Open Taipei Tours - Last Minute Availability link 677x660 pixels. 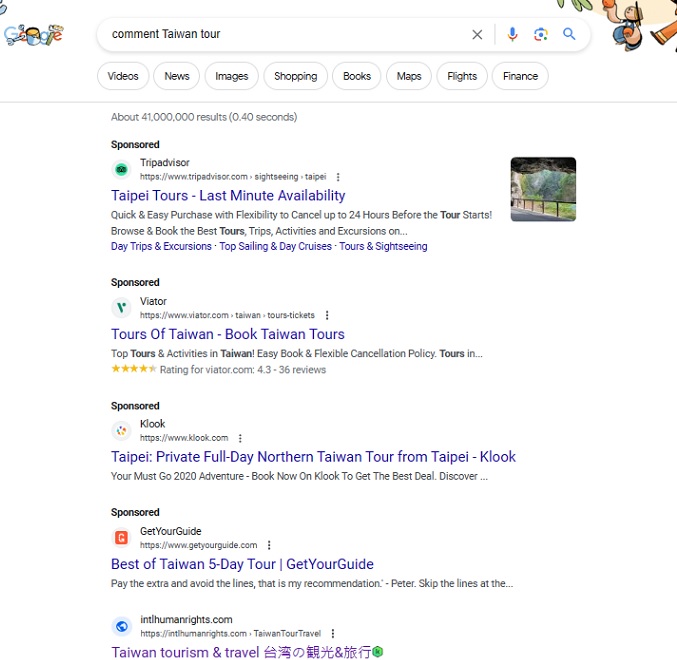point(228,196)
